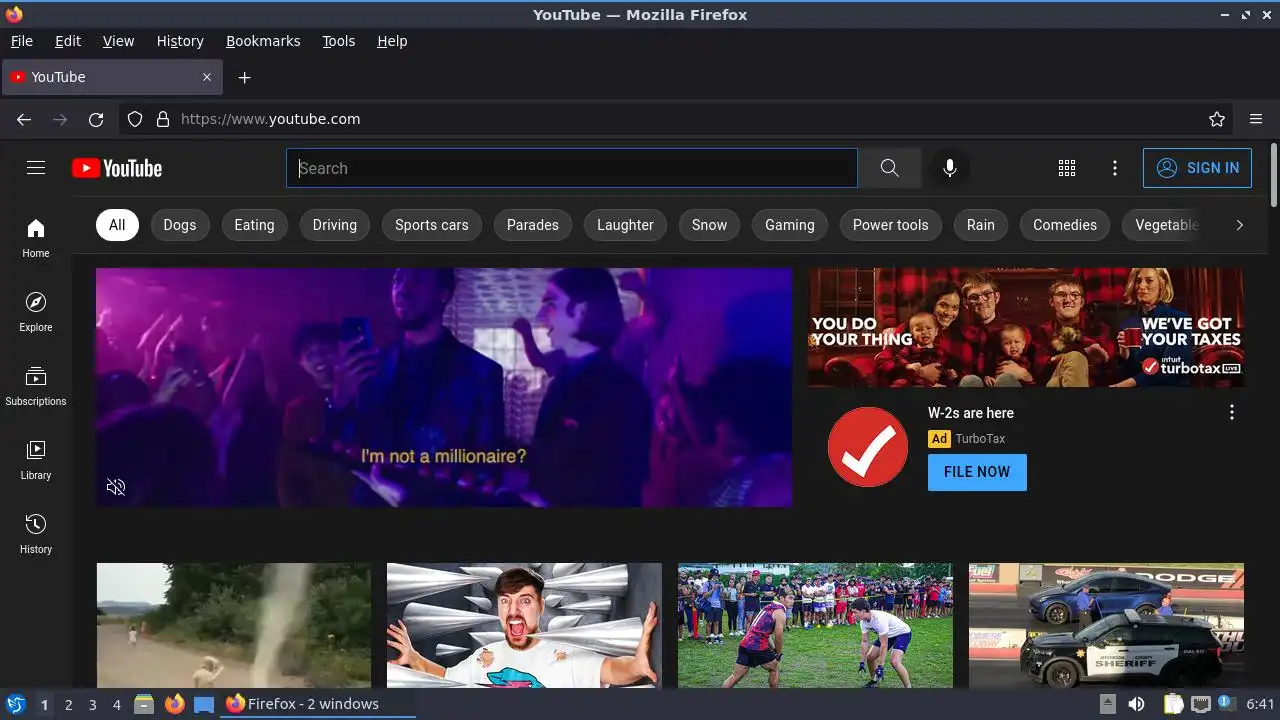Open the file manager taskbar icon

click(x=144, y=704)
